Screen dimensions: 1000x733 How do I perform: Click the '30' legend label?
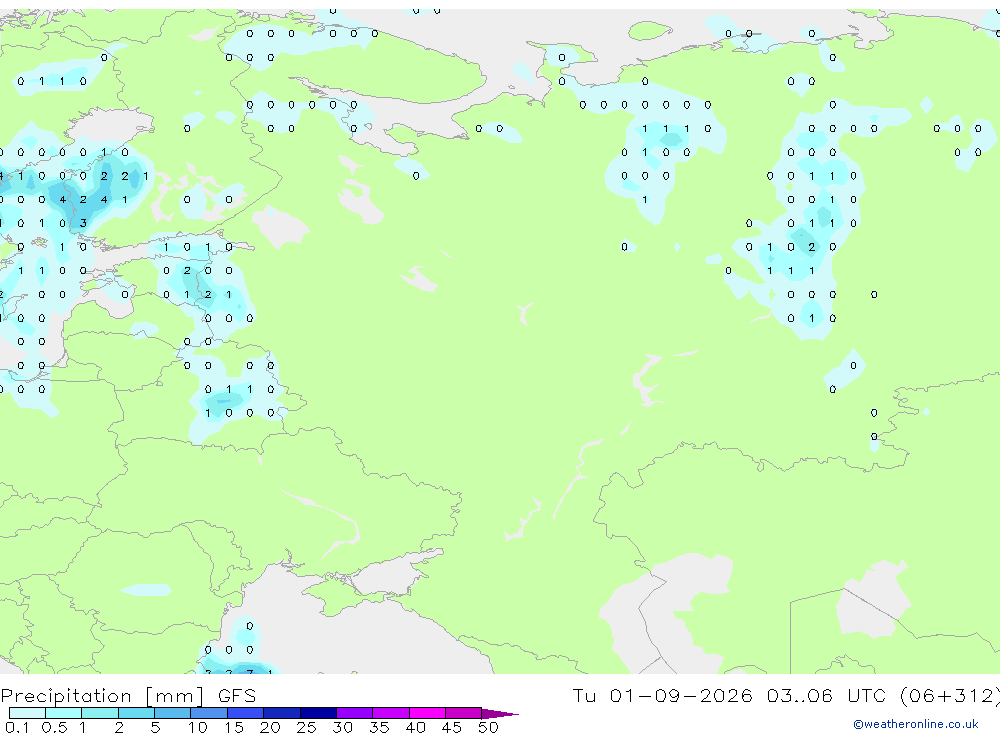tap(342, 727)
